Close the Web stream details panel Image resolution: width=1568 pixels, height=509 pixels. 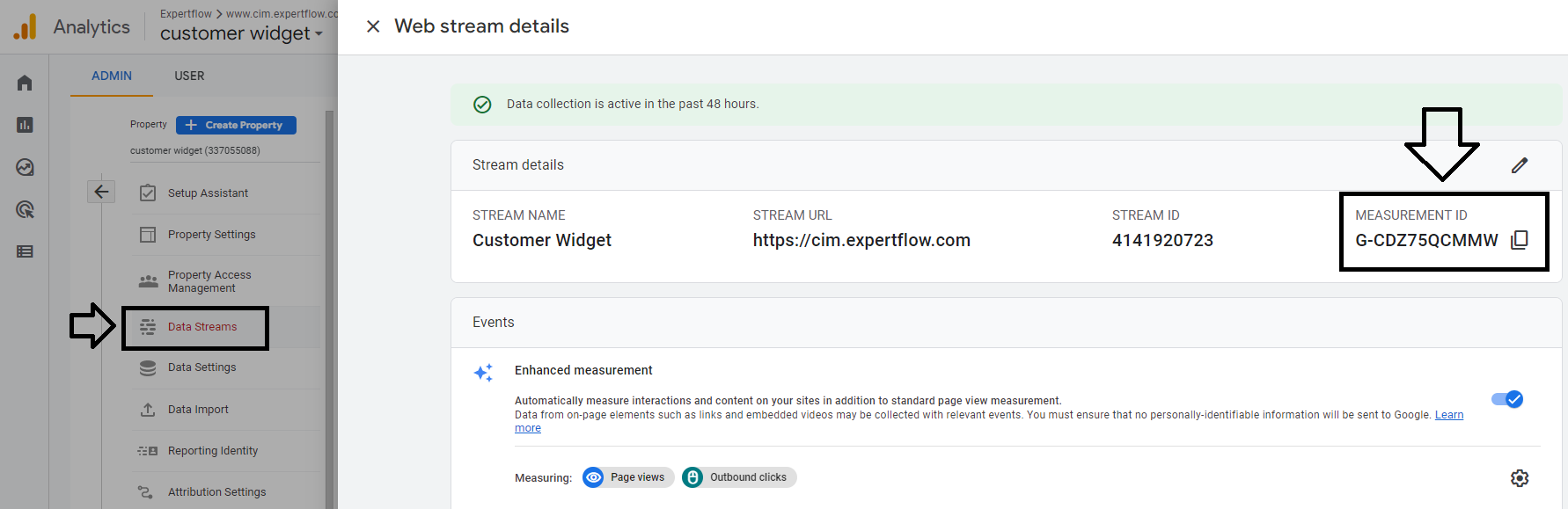373,26
